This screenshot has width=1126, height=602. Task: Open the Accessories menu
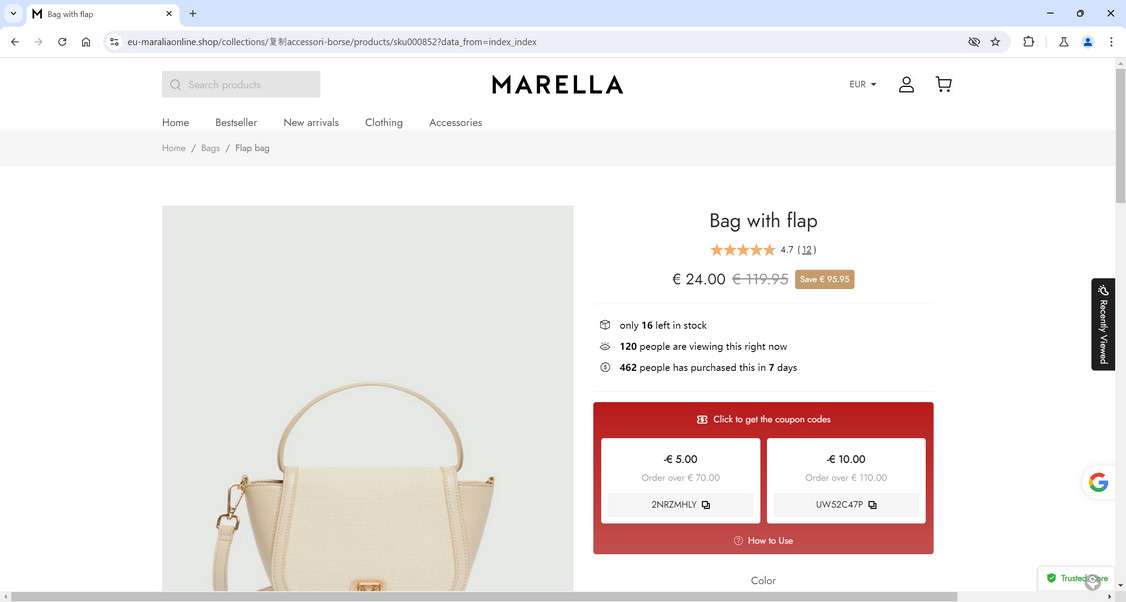pos(455,122)
